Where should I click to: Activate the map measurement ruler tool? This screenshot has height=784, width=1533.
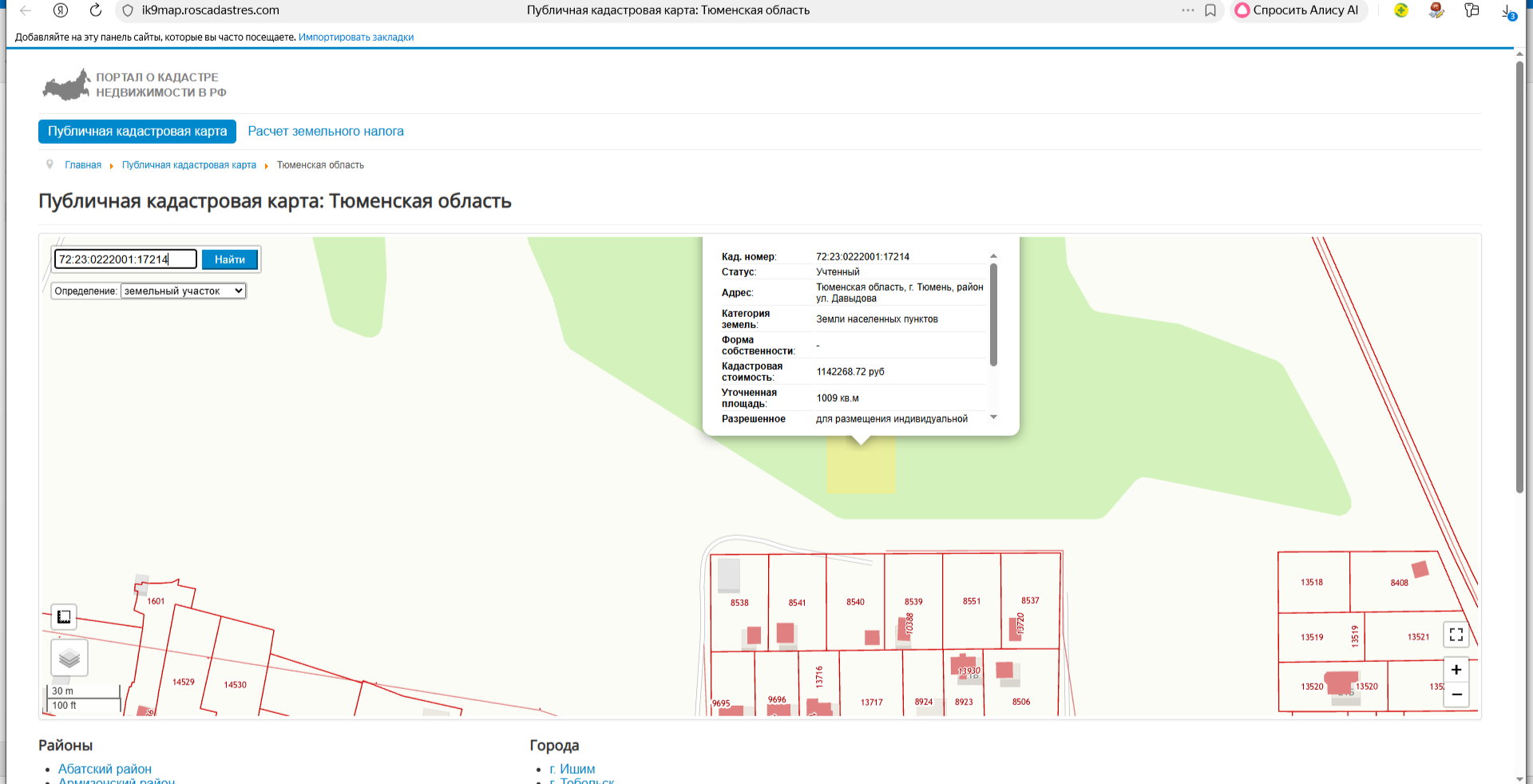coord(64,616)
